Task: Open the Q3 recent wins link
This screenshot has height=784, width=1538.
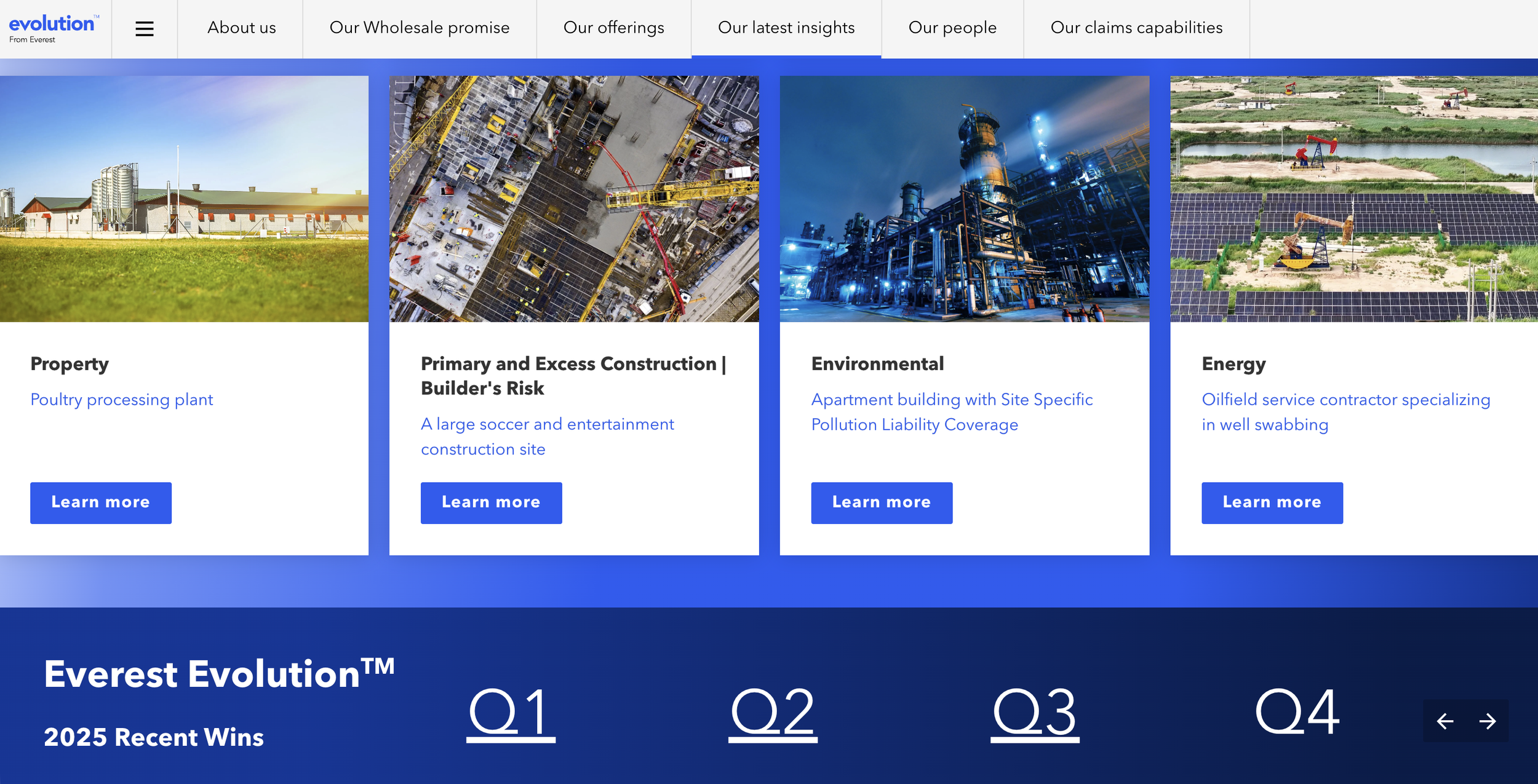Action: 1035,712
